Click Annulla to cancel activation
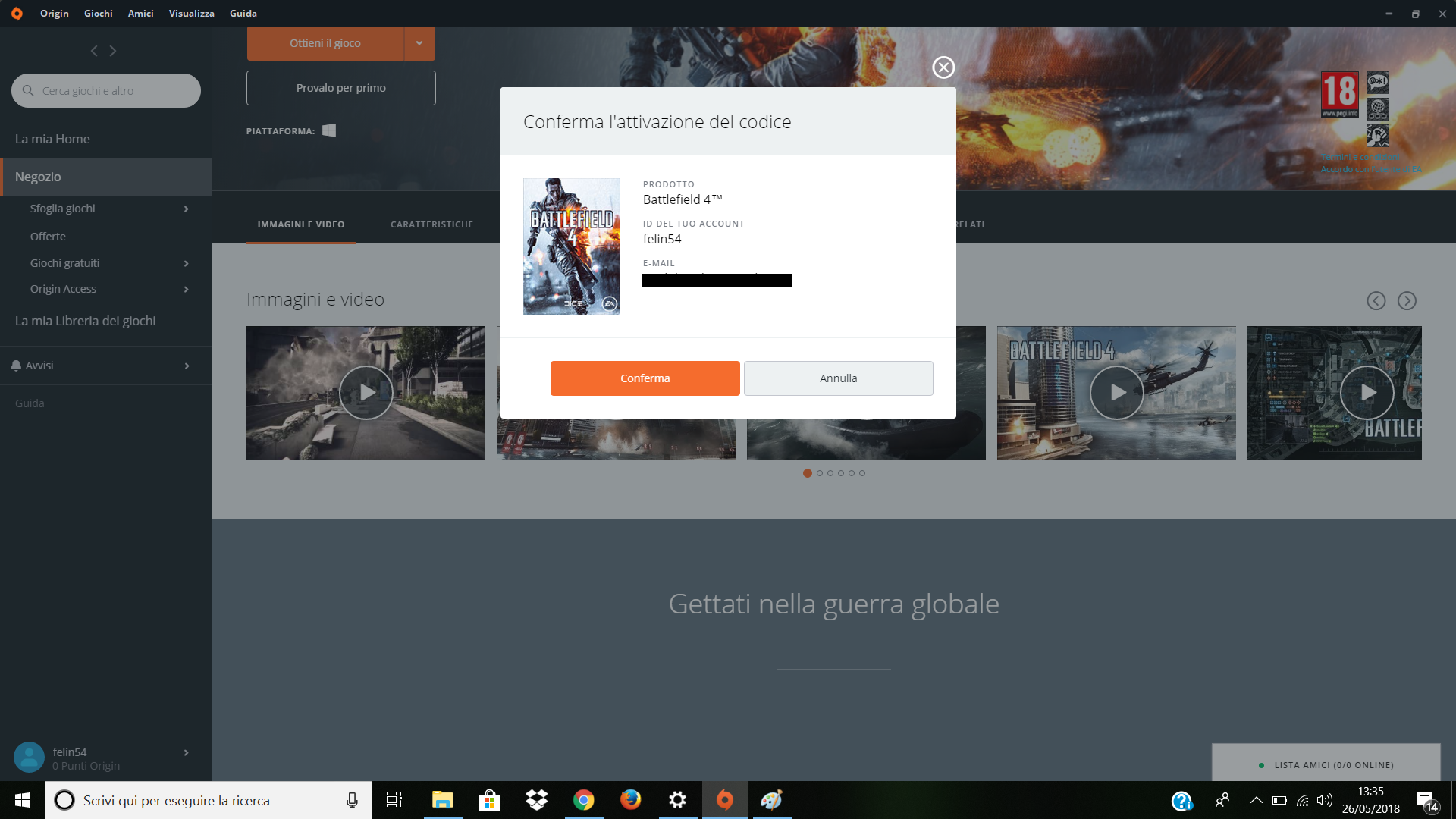The height and width of the screenshot is (819, 1456). pos(839,378)
